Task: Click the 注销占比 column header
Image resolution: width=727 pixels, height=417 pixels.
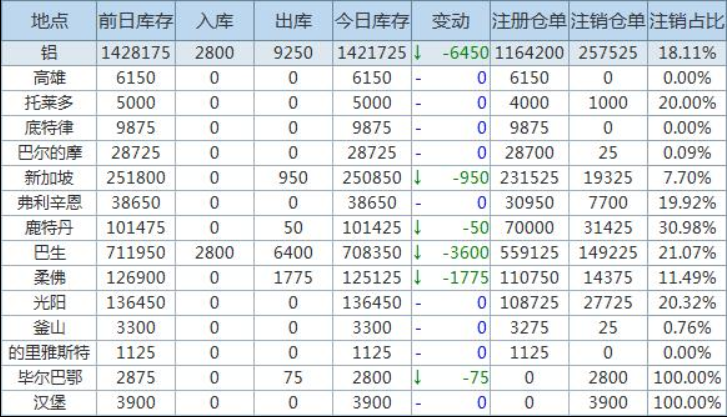Action: 687,20
